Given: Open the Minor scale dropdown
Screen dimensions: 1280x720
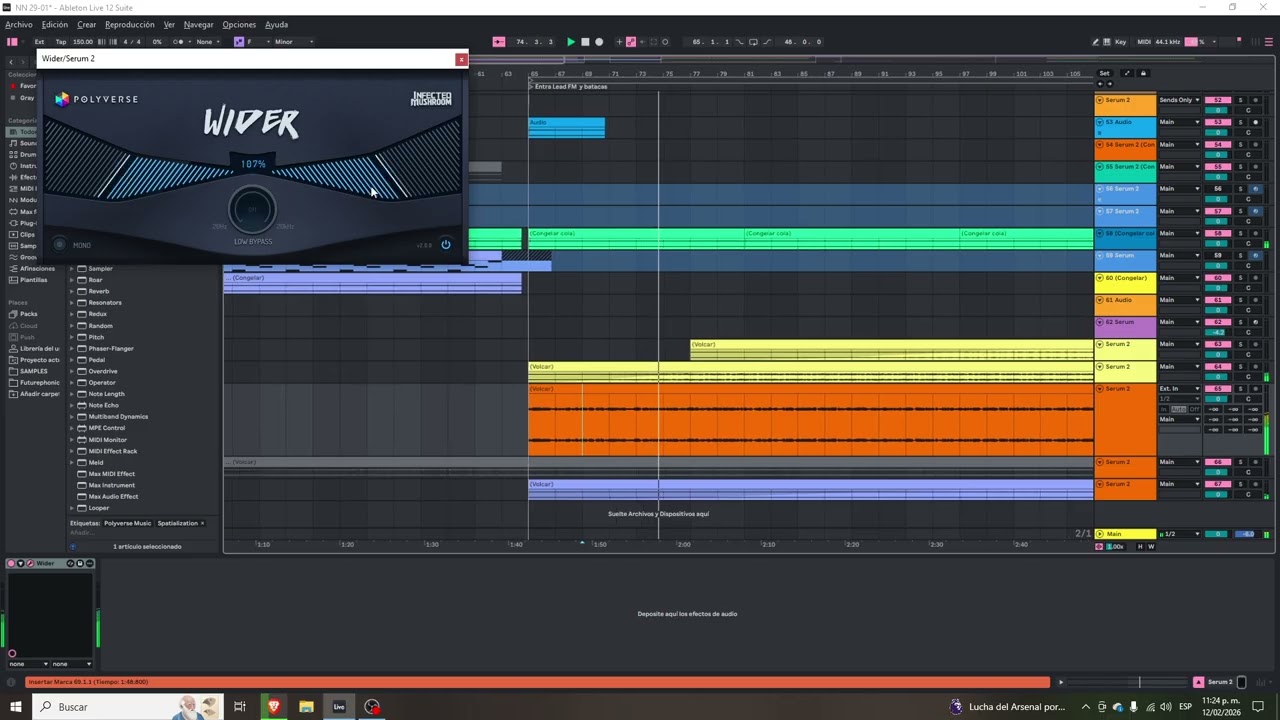Looking at the screenshot, I should coord(293,42).
